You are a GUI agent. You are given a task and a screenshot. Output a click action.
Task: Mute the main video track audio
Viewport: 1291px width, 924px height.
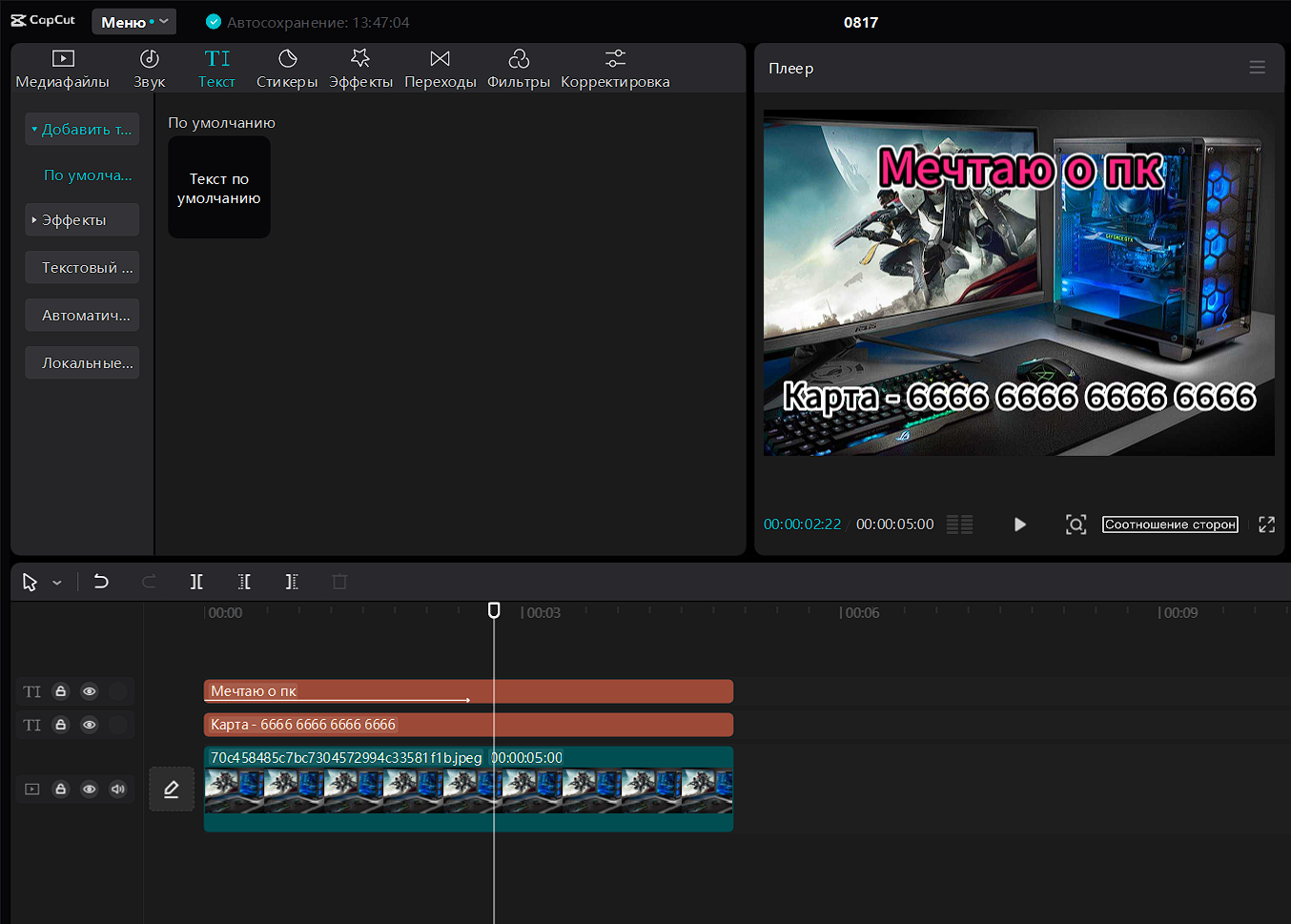coord(118,789)
